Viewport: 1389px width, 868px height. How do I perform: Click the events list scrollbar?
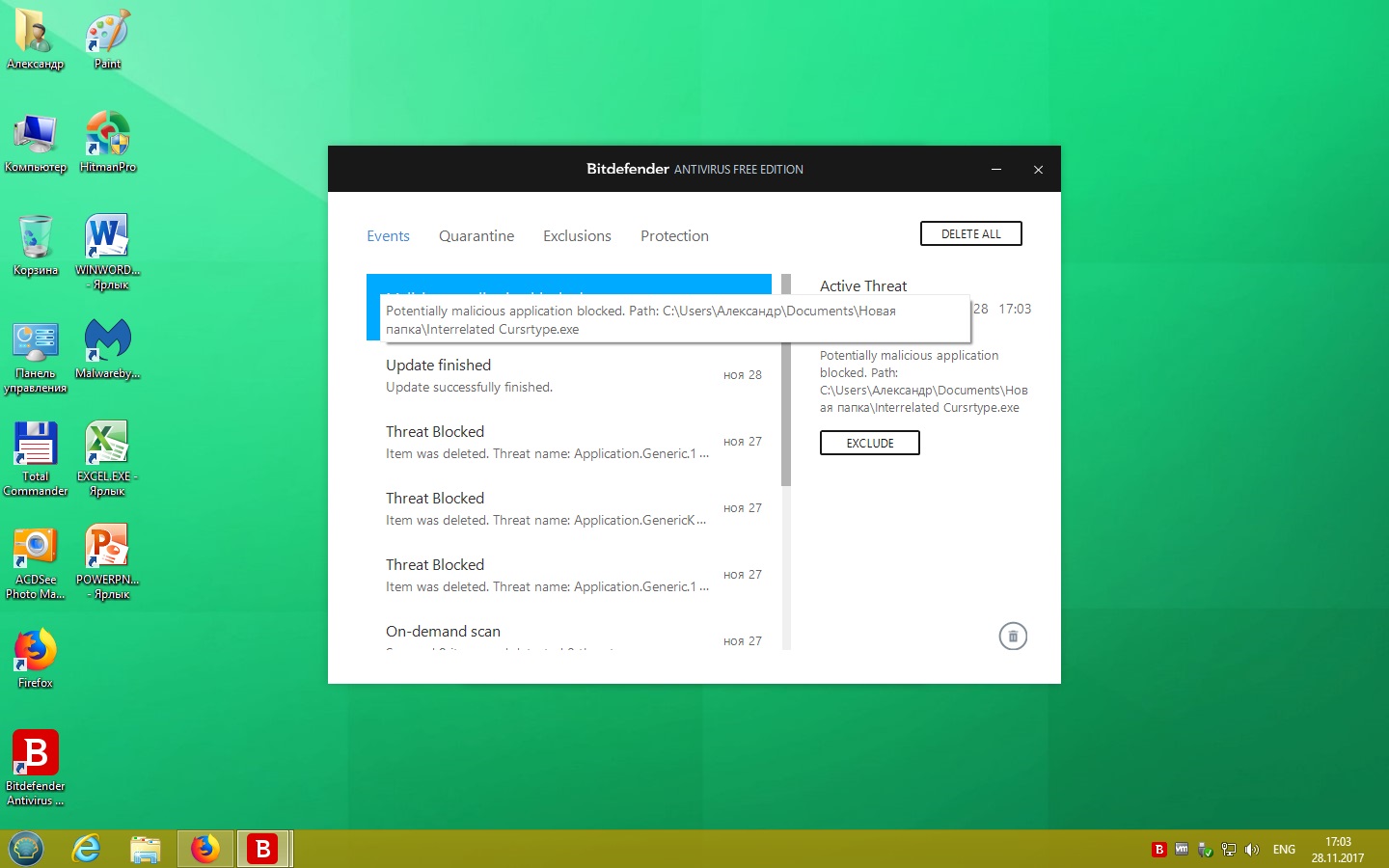(786, 381)
